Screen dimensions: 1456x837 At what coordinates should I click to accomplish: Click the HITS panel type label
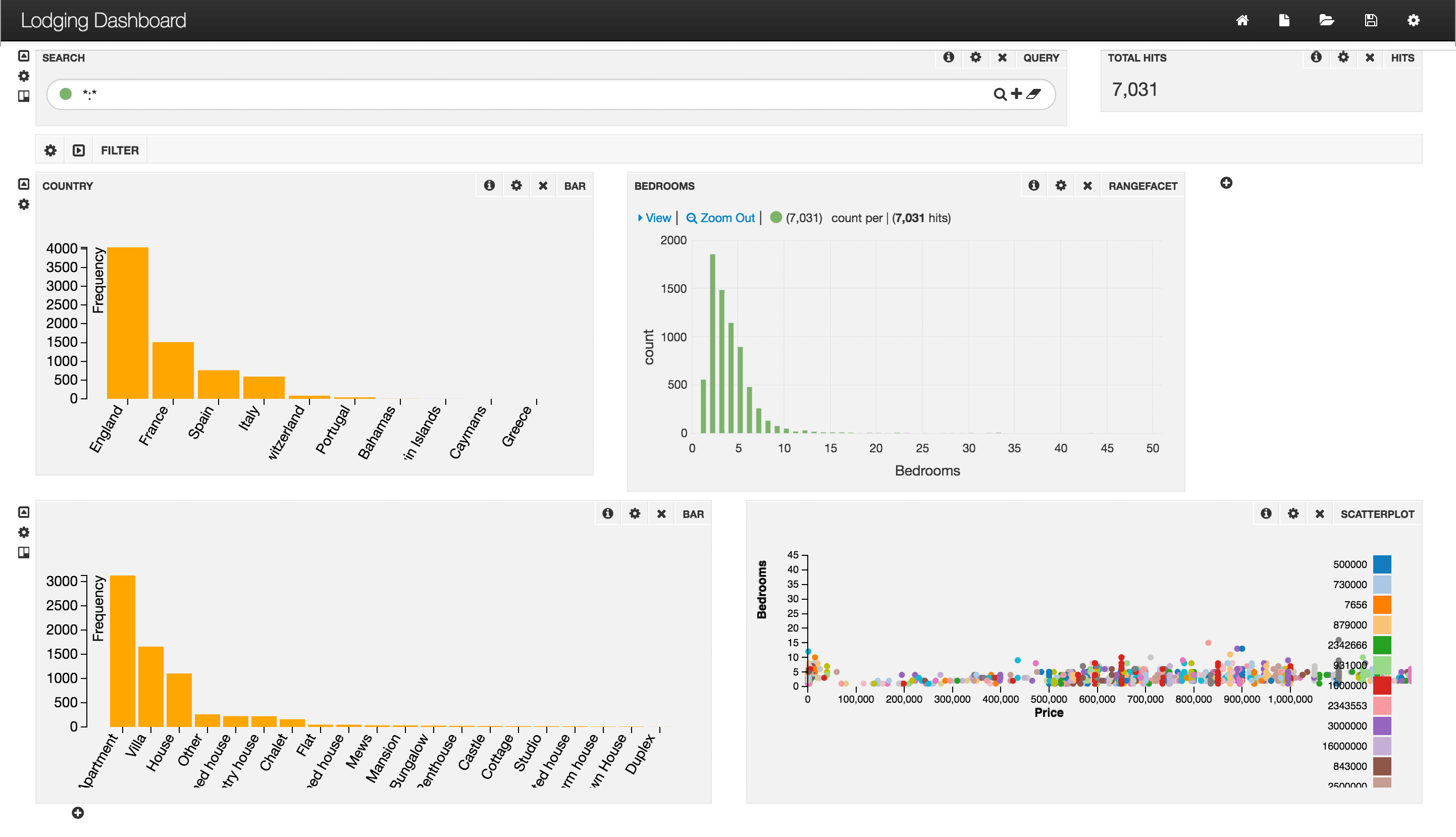tap(1402, 58)
